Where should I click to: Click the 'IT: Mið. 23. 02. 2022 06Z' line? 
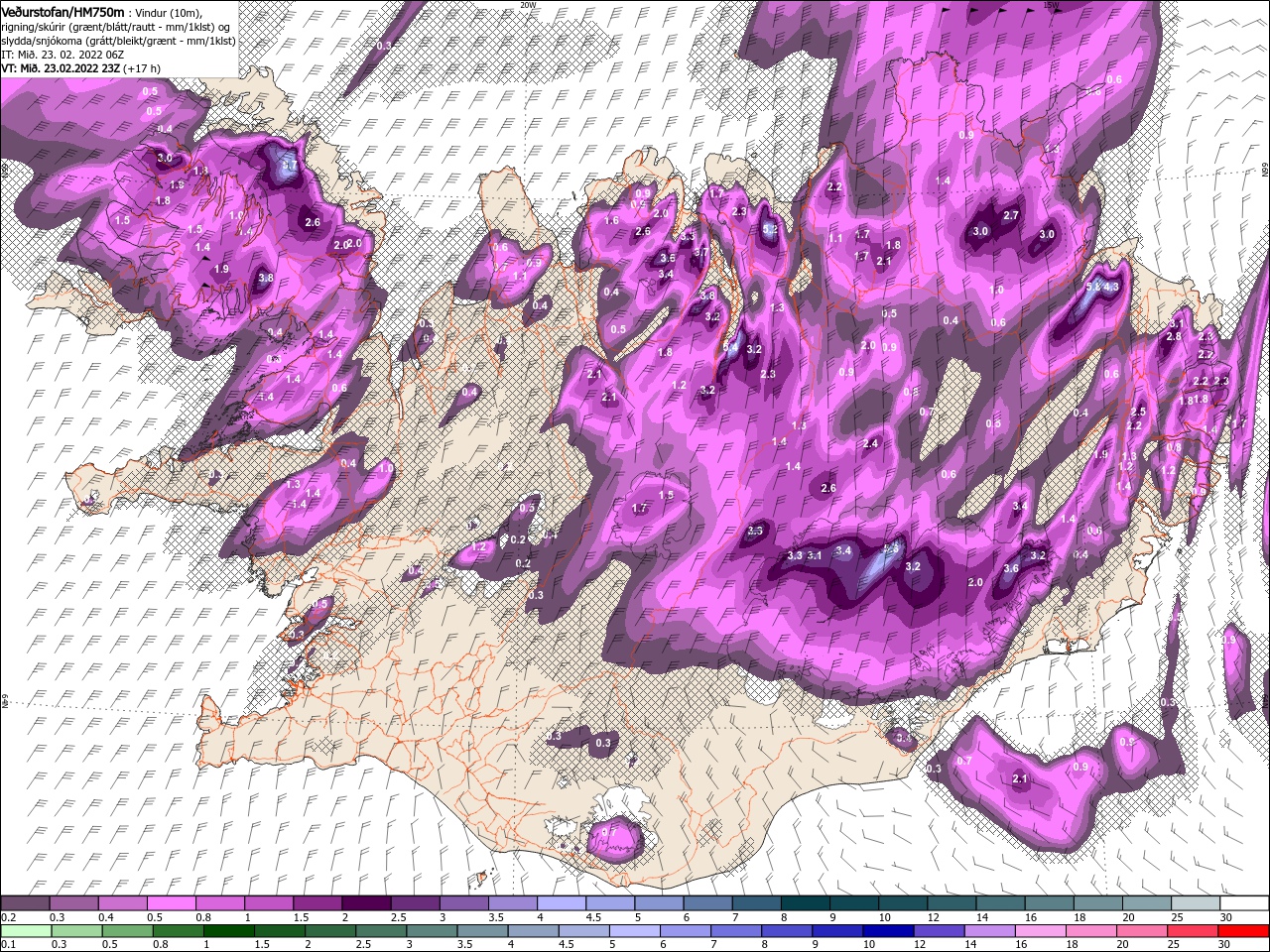(61, 55)
